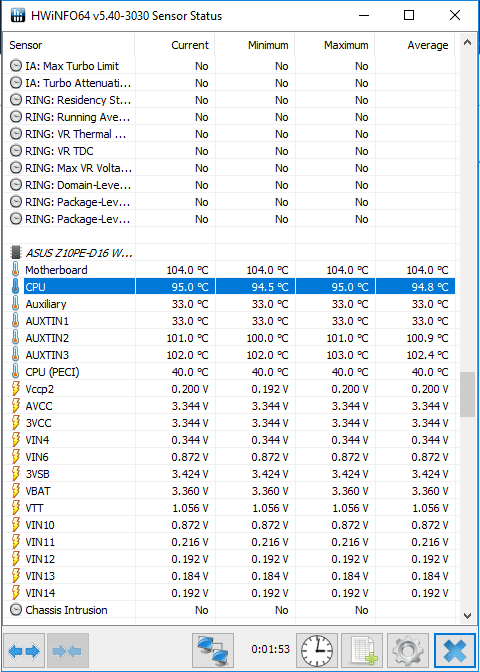Select the AUXTIN1 sensor row
Screen dimensions: 480x672
click(229, 321)
